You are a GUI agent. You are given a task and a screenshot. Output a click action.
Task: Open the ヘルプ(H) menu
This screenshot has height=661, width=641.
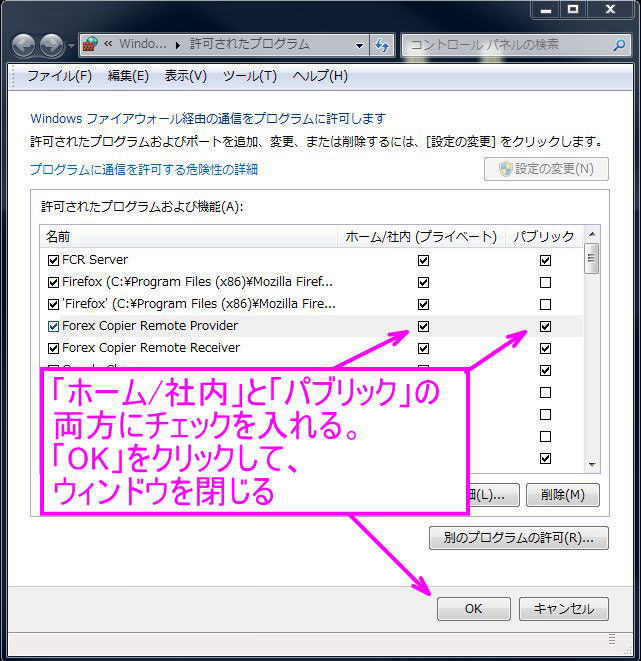pos(320,76)
